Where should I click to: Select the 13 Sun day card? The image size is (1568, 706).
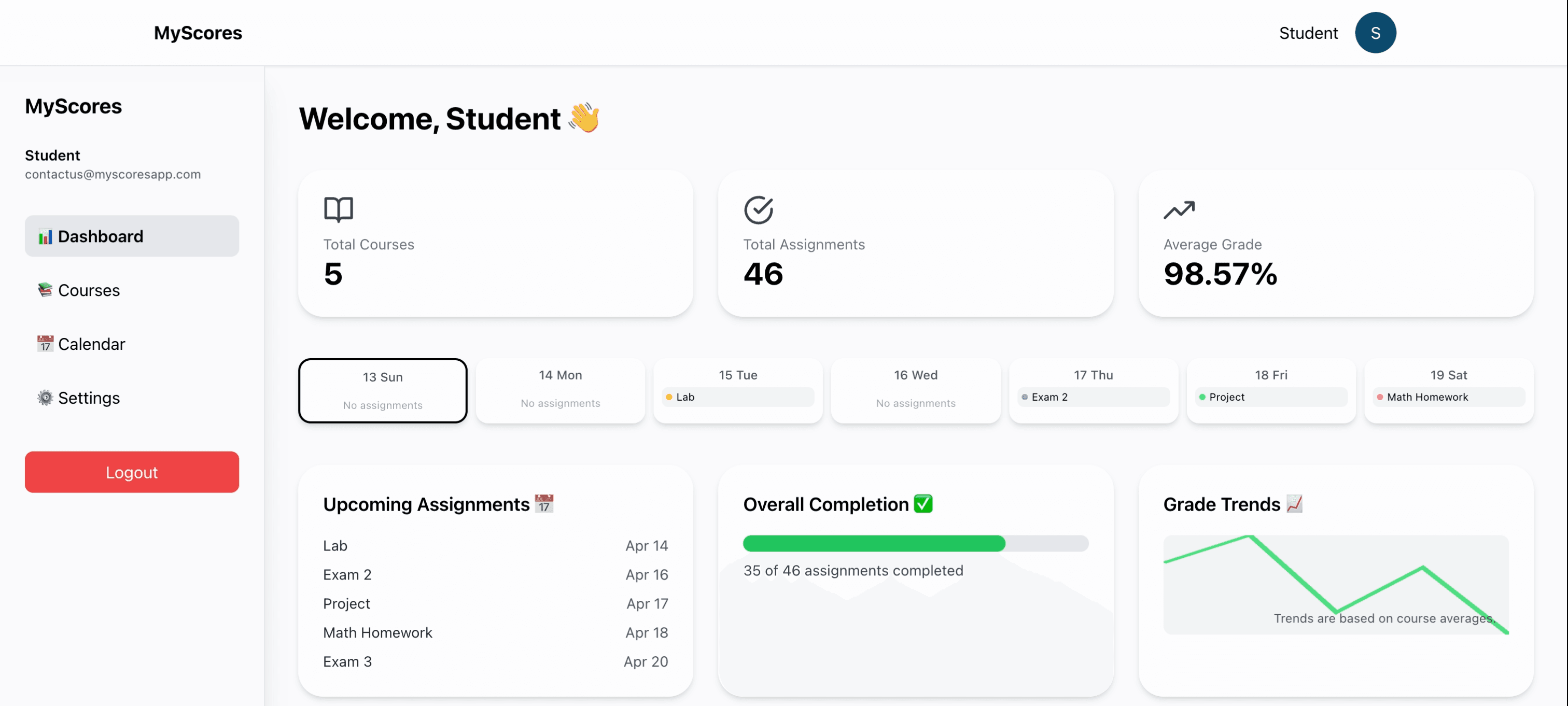pos(382,390)
